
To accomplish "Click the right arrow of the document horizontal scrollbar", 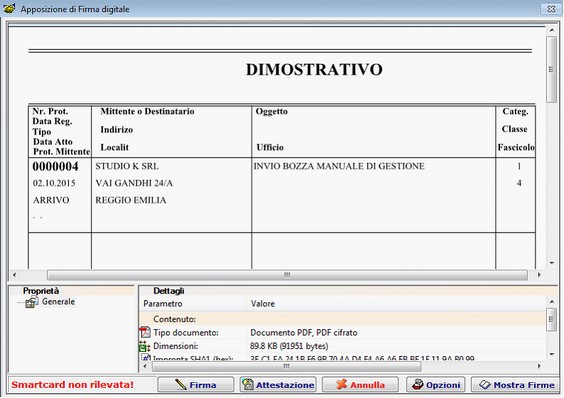I will click(539, 275).
